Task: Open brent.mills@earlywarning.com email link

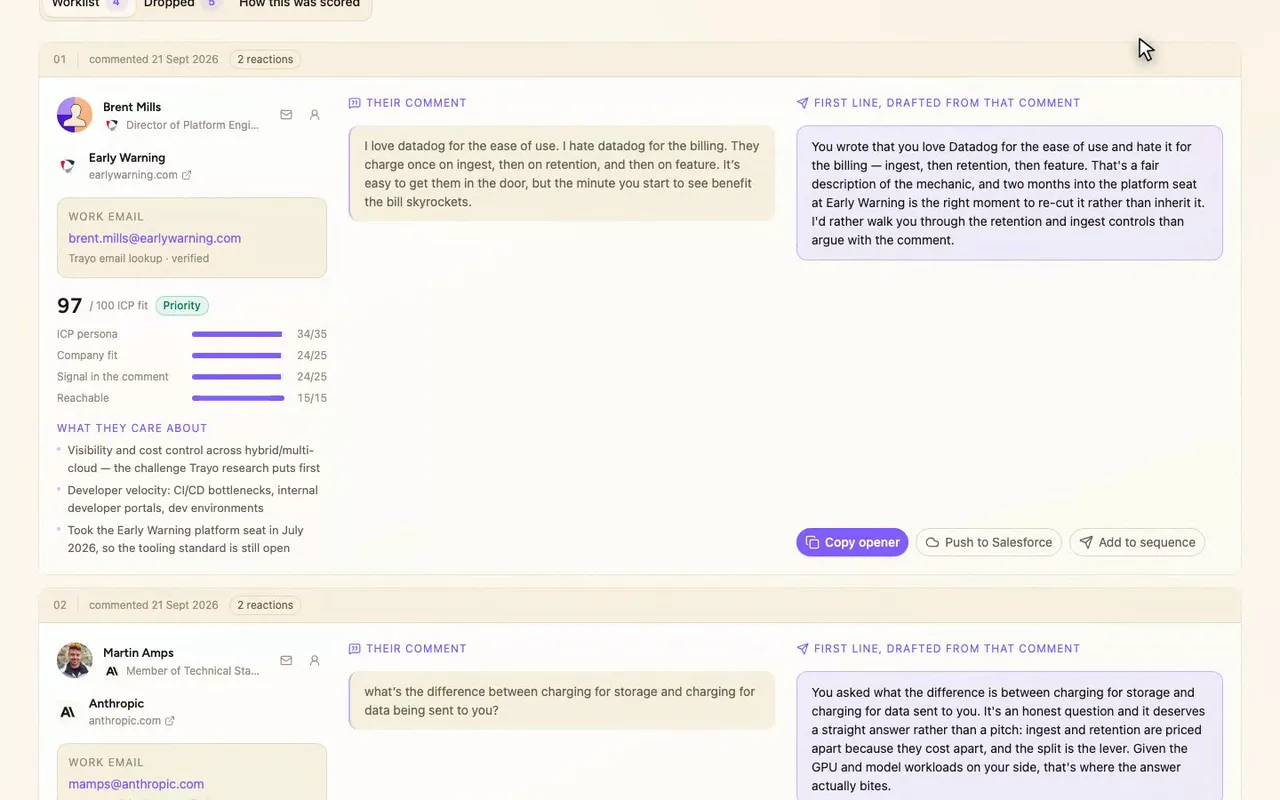Action: [x=155, y=238]
